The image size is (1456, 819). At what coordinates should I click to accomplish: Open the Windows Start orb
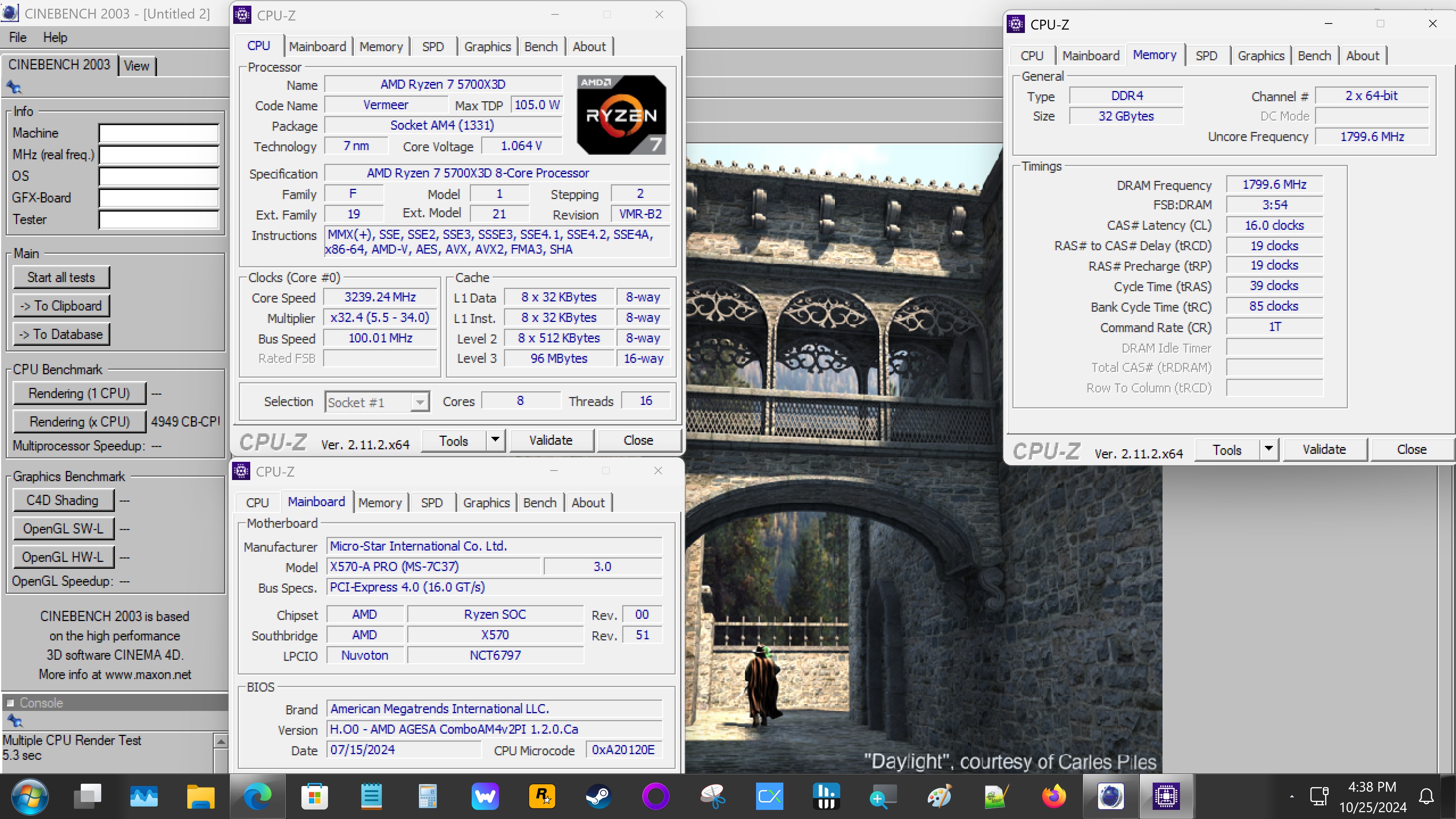tap(30, 796)
